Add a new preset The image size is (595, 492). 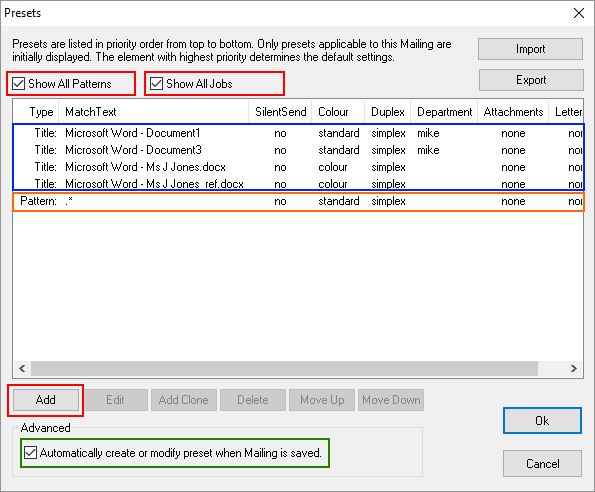tap(46, 400)
